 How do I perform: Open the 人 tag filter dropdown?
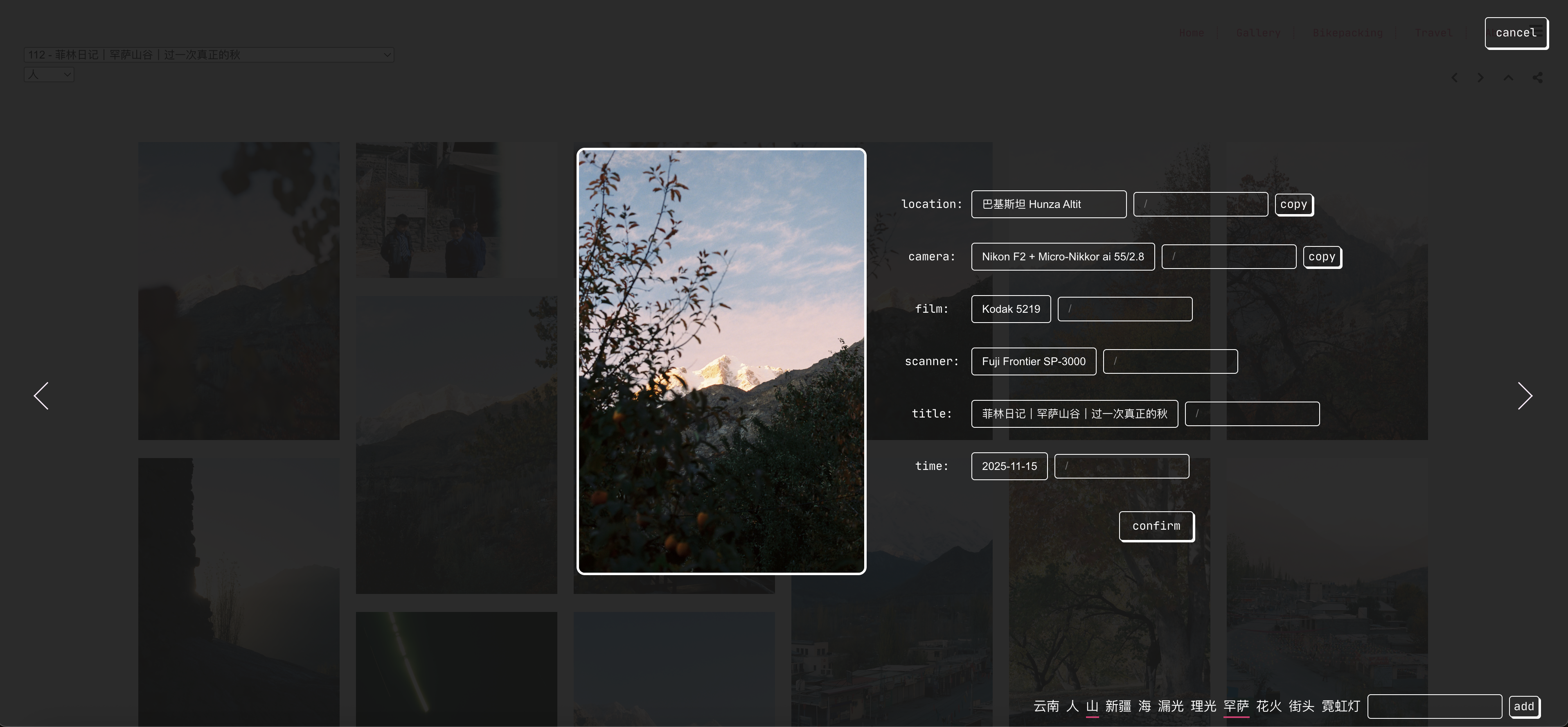pos(49,75)
